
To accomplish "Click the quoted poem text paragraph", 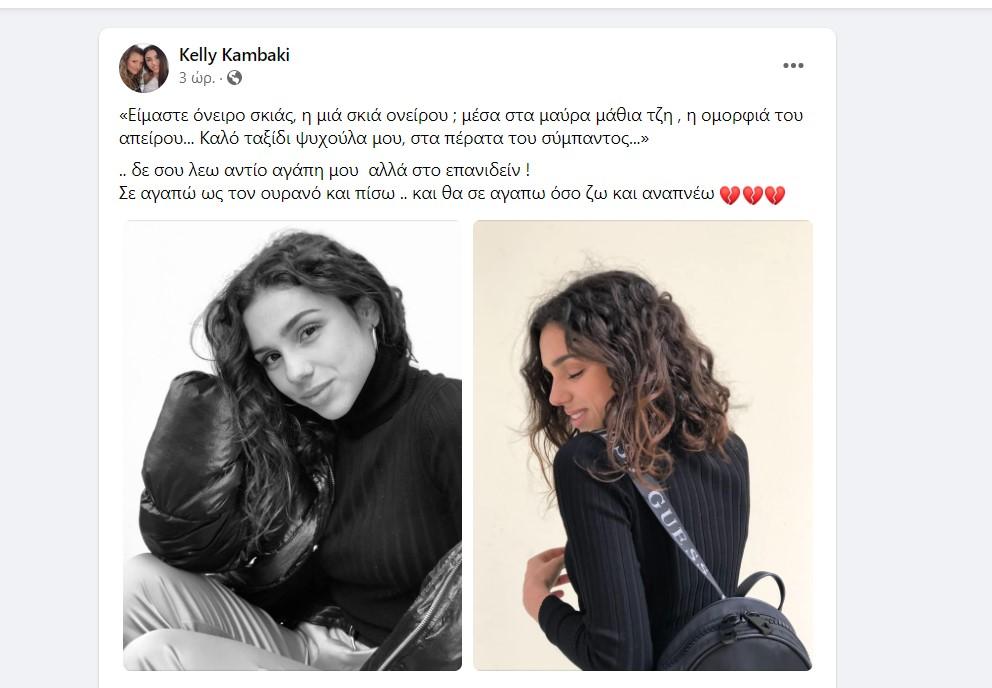I will coord(461,127).
